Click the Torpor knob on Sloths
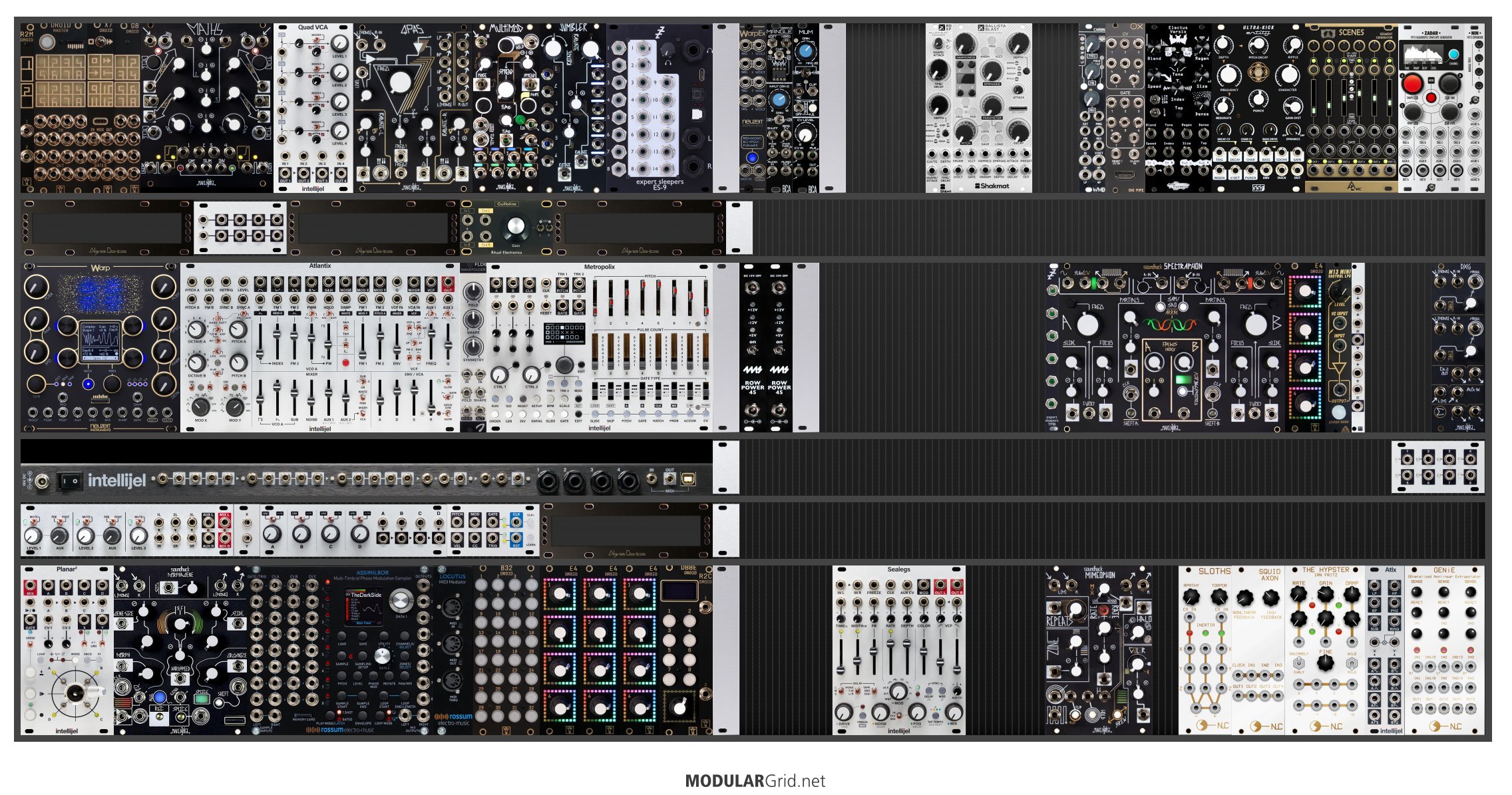Image resolution: width=1512 pixels, height=795 pixels. [1219, 597]
